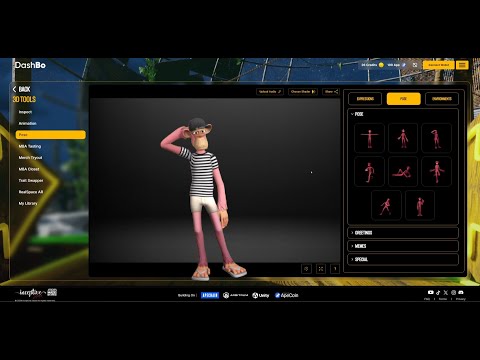480x360 pixels.
Task: Click the Upload traits button above viewer
Action: tap(270, 92)
